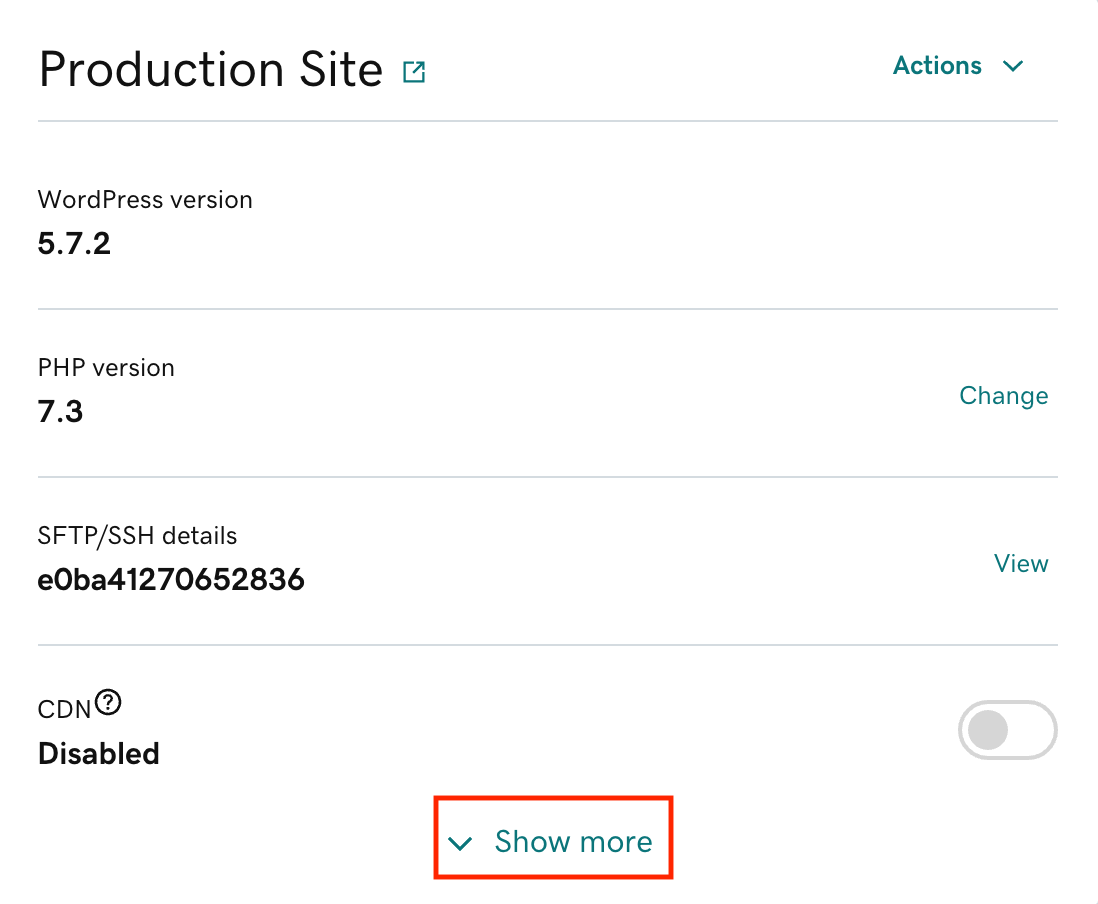Select the WordPress version number 5.7.2
This screenshot has width=1098, height=904.
click(74, 243)
